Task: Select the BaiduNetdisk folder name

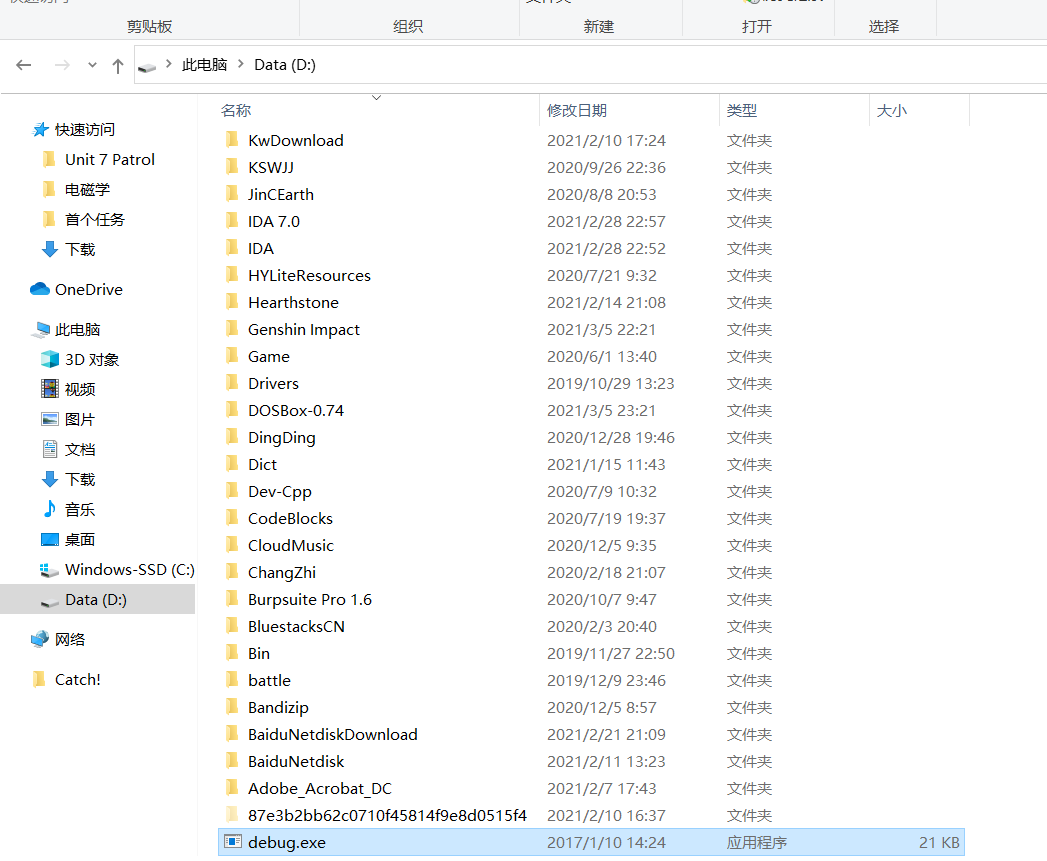Action: (x=296, y=761)
